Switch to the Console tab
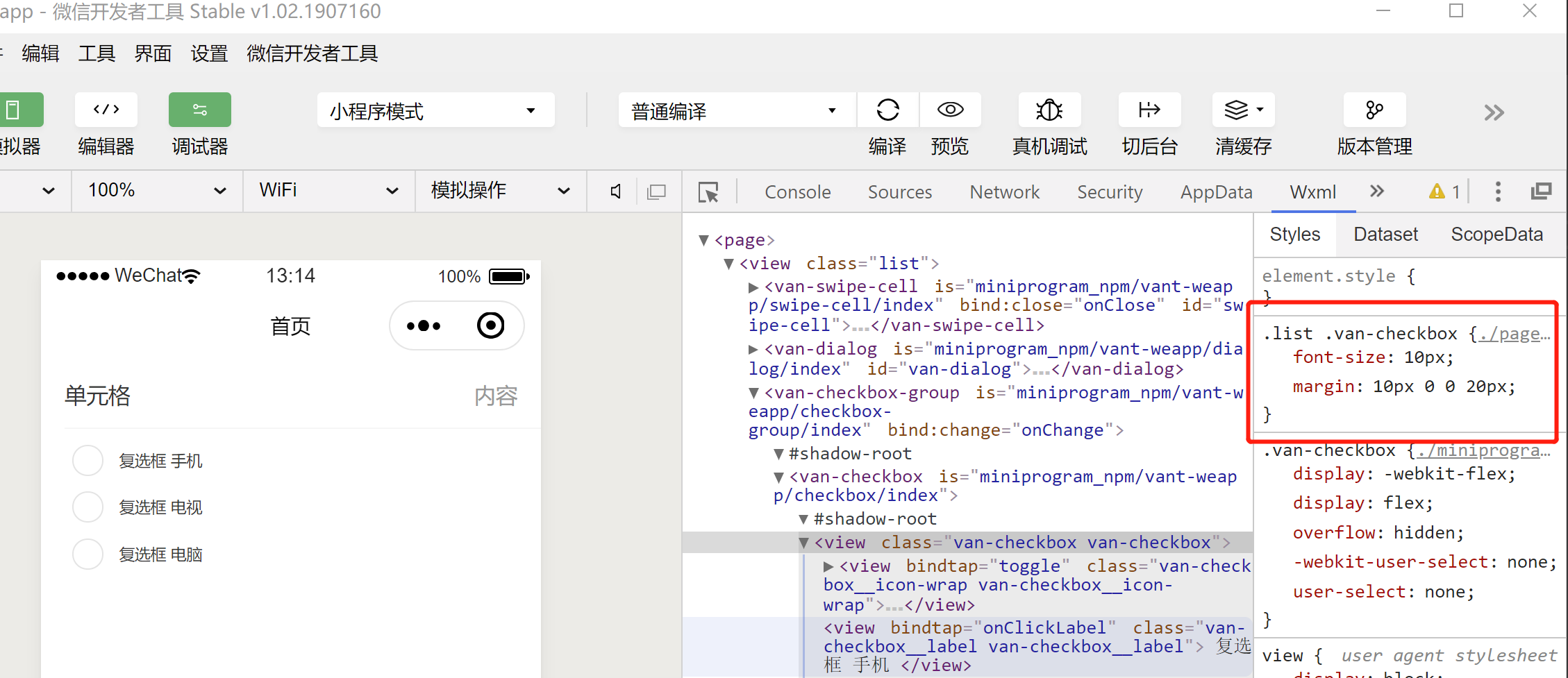 pos(797,192)
